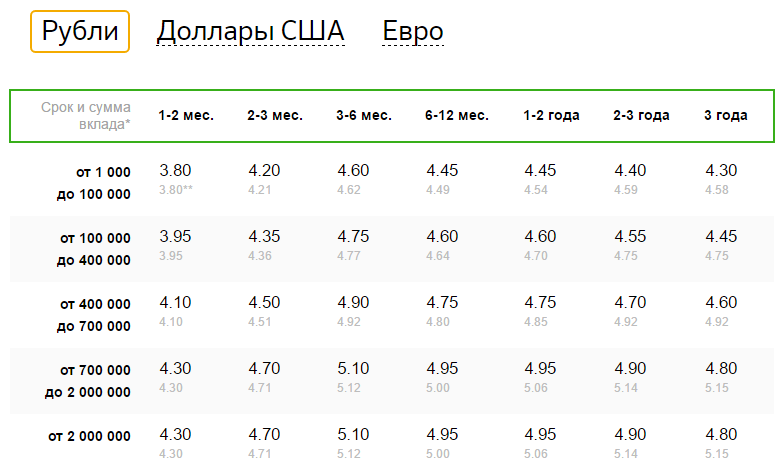Select the 3-6 мес. column header
This screenshot has height=468, width=780.
(x=364, y=115)
